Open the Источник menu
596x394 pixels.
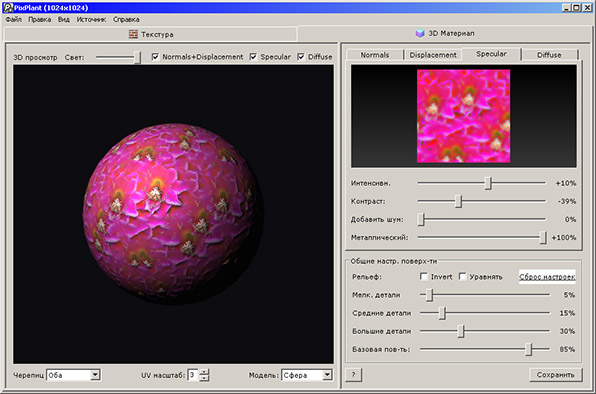[91, 19]
